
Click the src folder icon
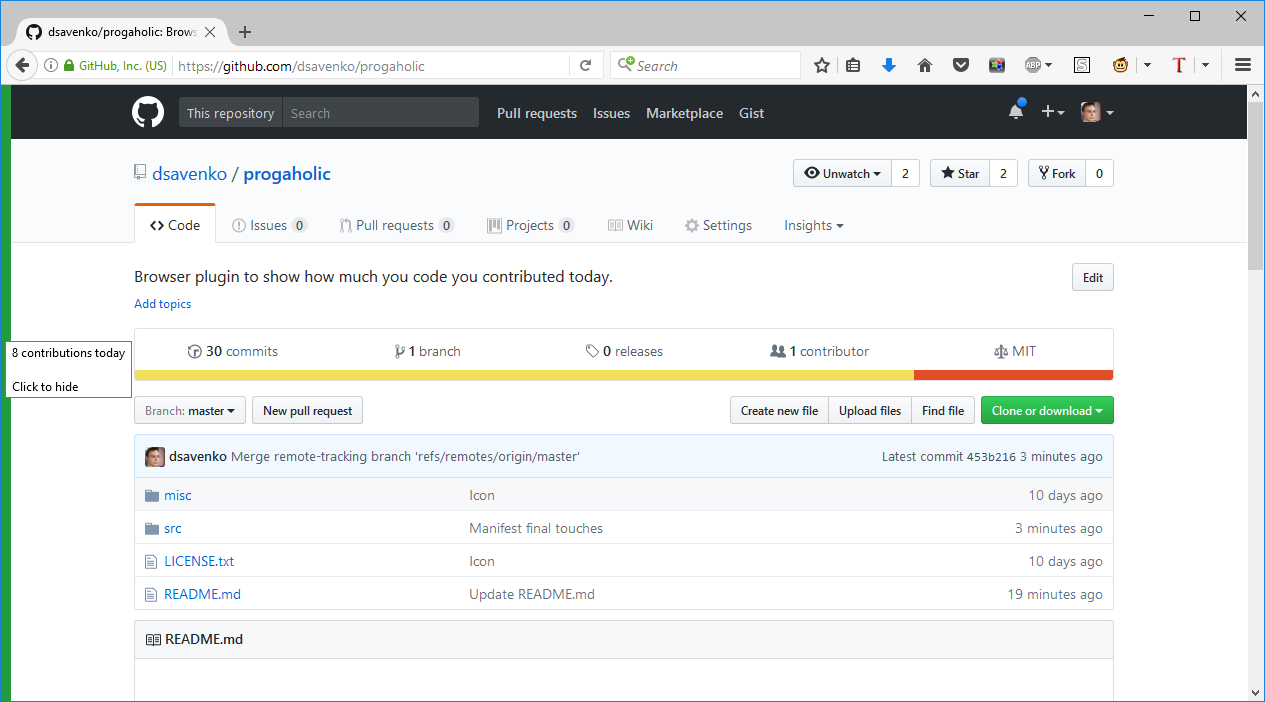pyautogui.click(x=152, y=529)
